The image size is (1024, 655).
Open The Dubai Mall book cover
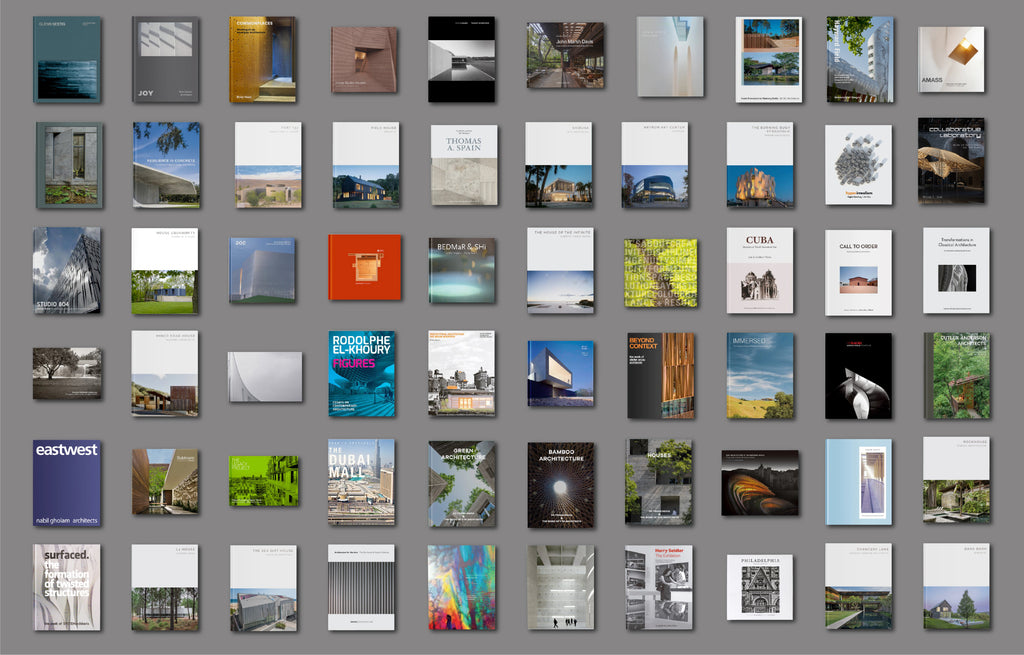tap(361, 482)
